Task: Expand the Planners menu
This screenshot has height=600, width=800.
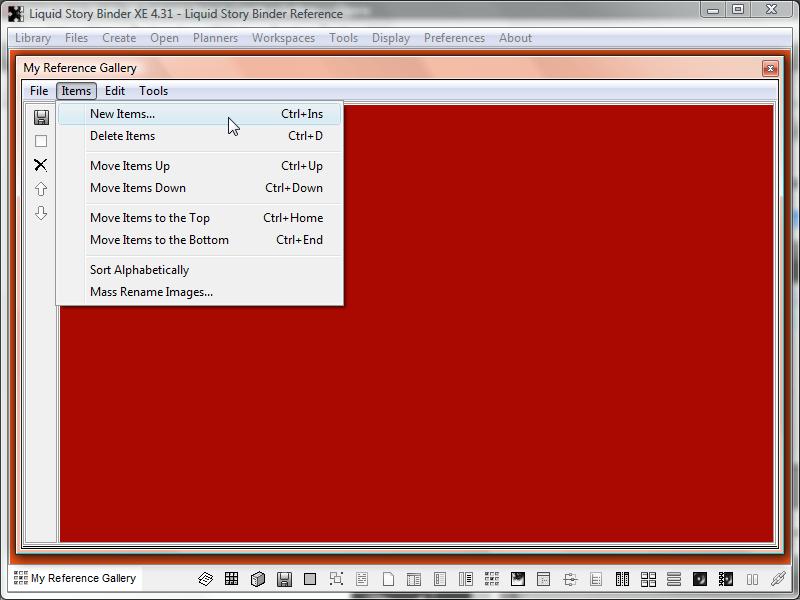Action: click(x=215, y=38)
